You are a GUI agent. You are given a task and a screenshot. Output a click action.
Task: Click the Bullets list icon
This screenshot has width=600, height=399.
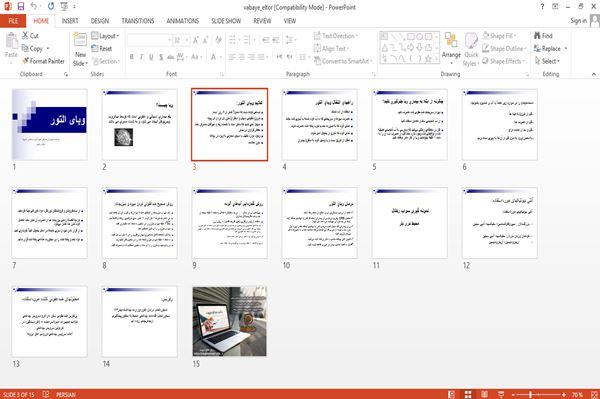click(x=233, y=39)
